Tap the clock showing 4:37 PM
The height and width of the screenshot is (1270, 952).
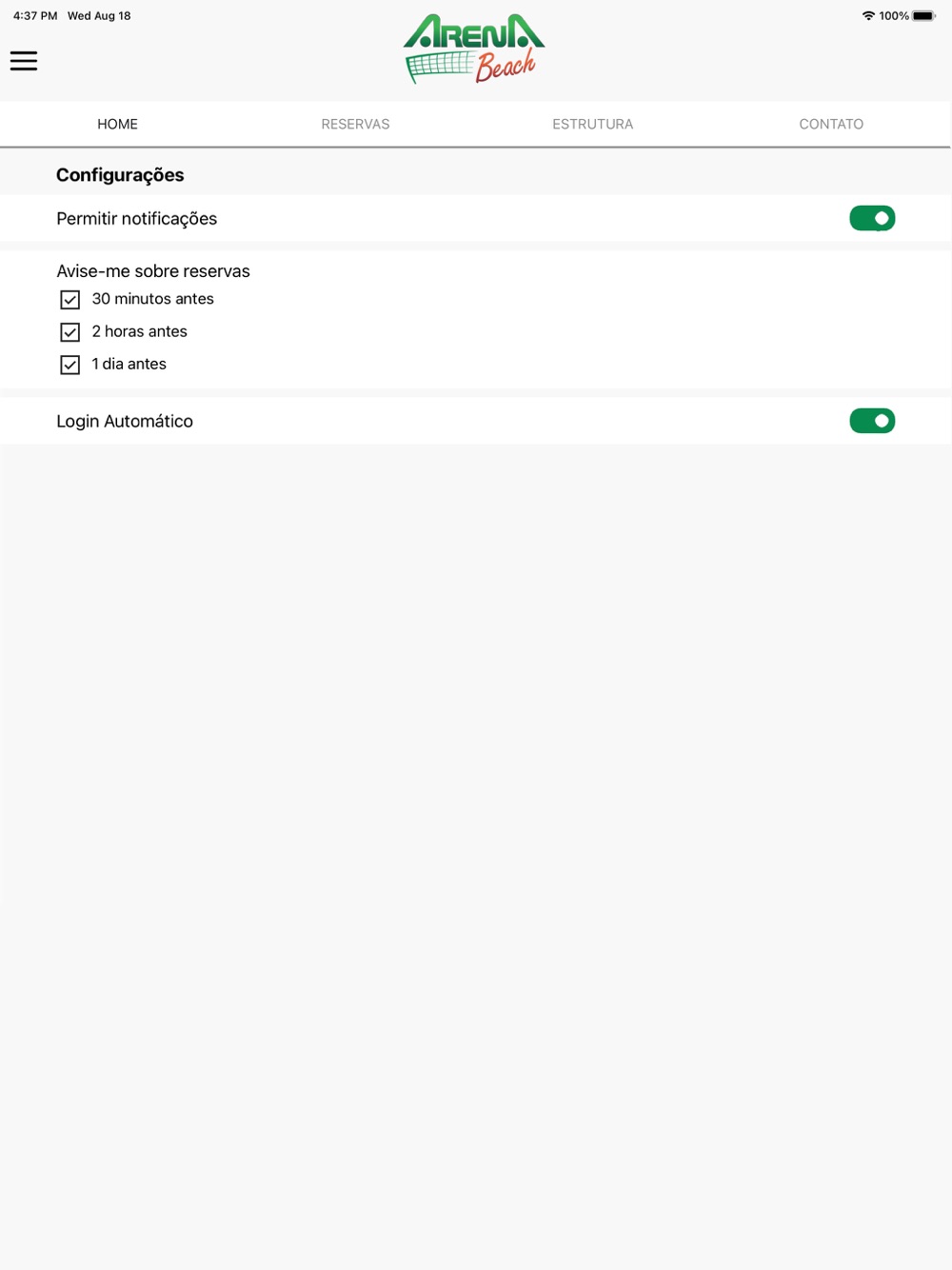35,16
